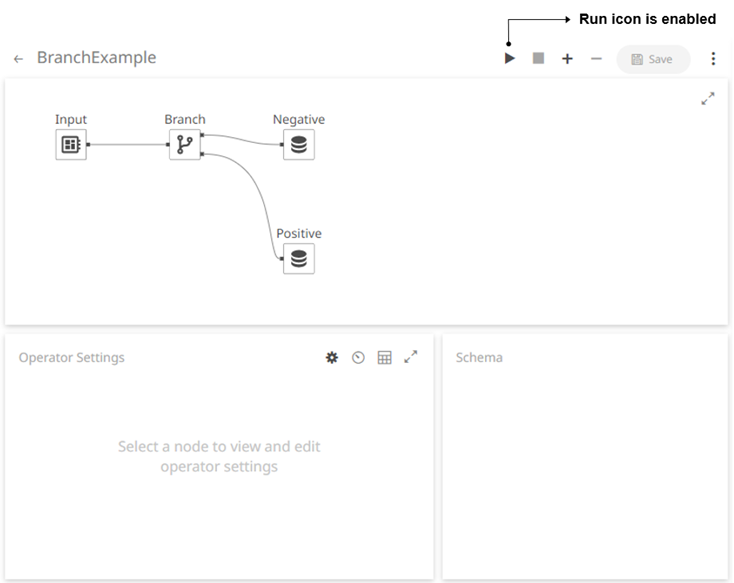
Task: Click the plus zoom-in icon
Action: [x=567, y=59]
